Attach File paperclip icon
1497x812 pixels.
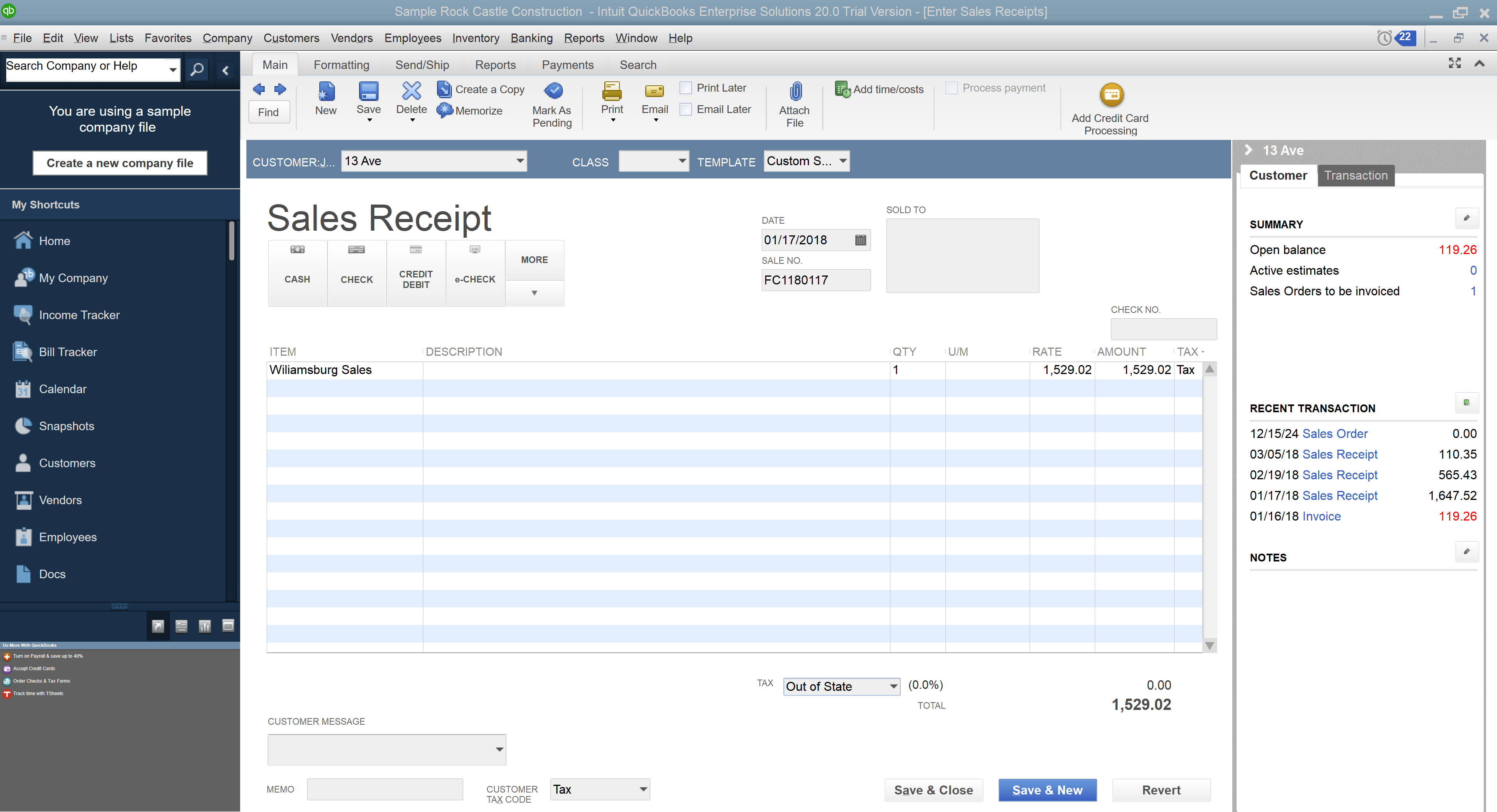coord(795,91)
